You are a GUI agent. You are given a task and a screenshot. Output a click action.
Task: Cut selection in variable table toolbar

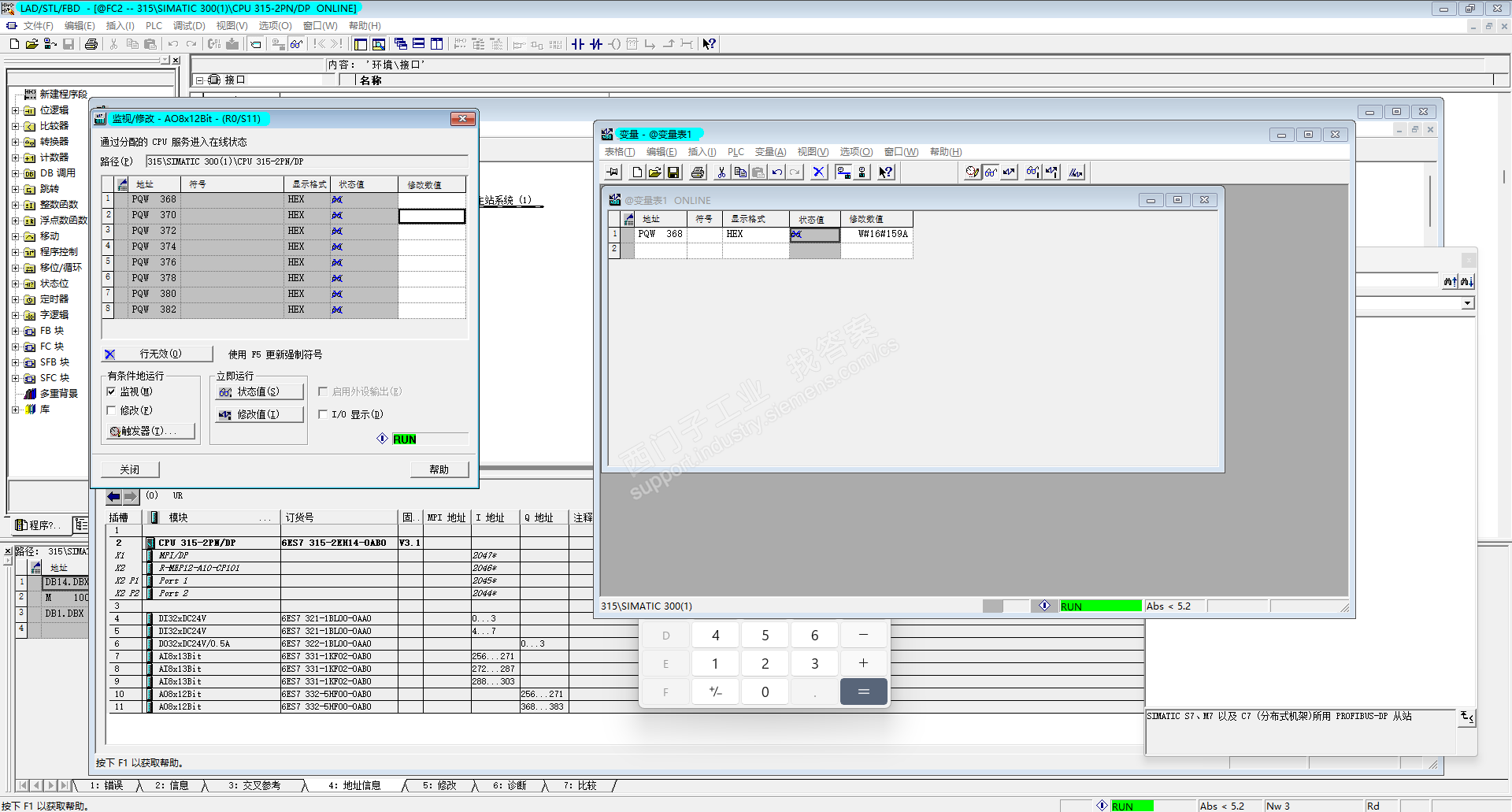pos(721,172)
